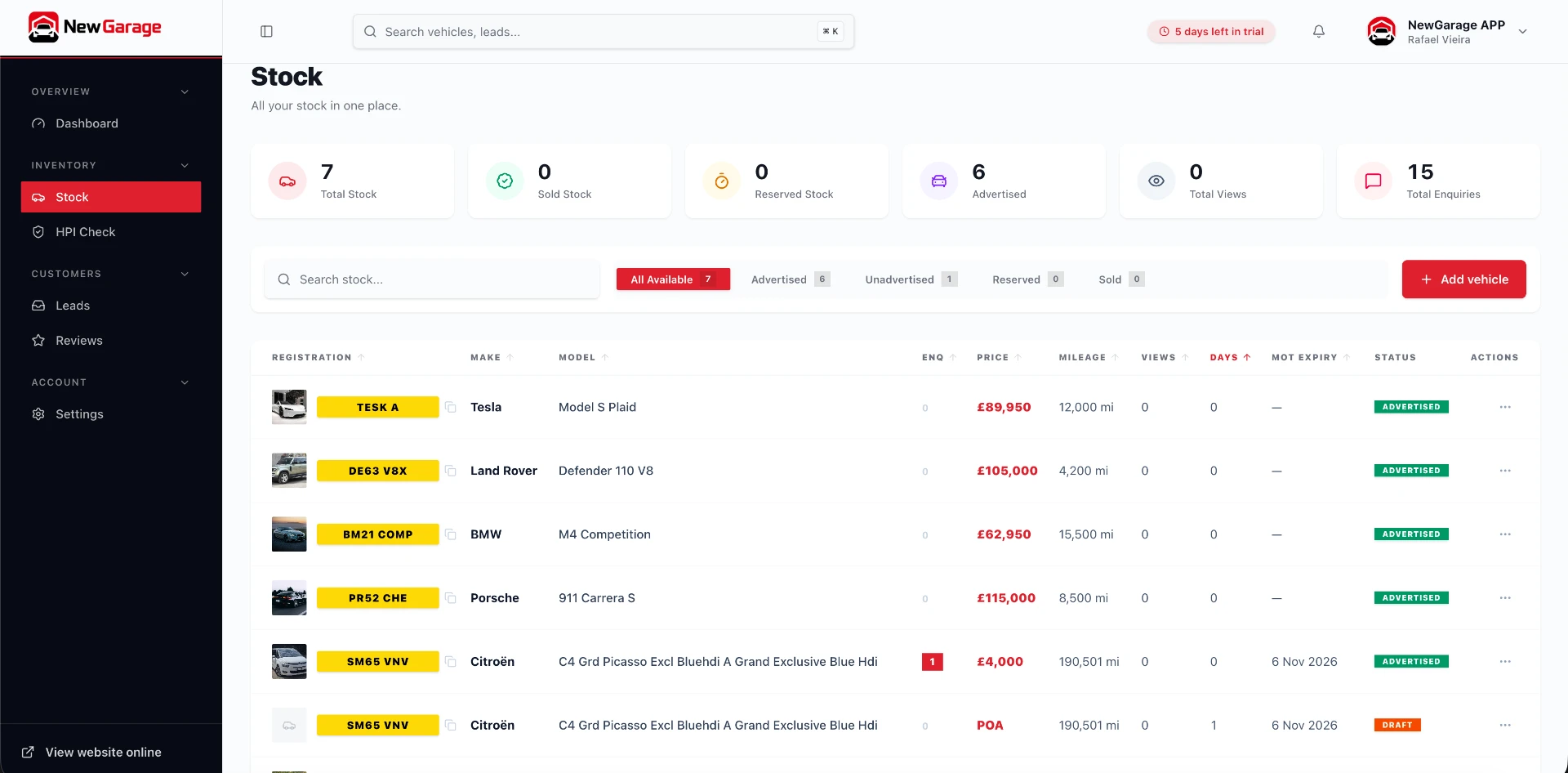Screen dimensions: 1568x773
Task: Copy registration DE63 V8X
Action: click(451, 471)
